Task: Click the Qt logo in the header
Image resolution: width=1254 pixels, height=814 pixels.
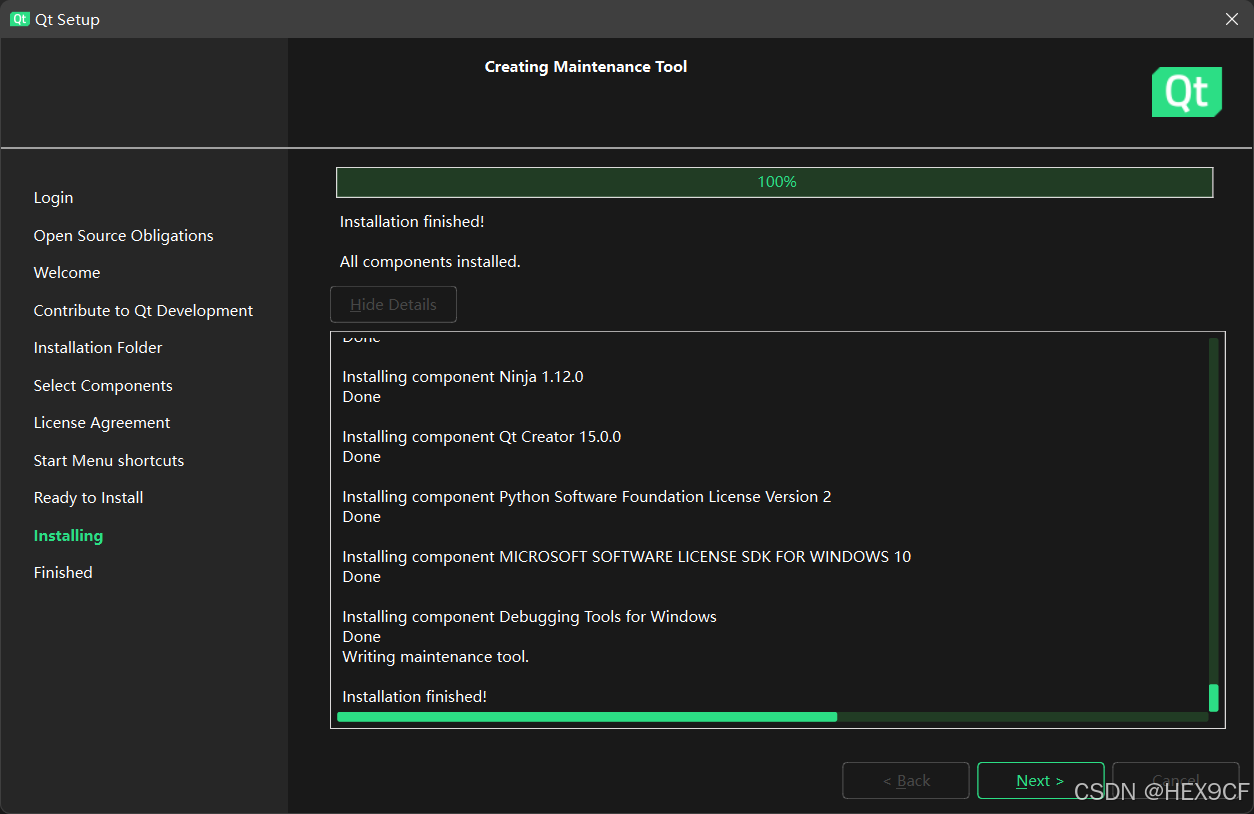Action: click(x=1187, y=92)
